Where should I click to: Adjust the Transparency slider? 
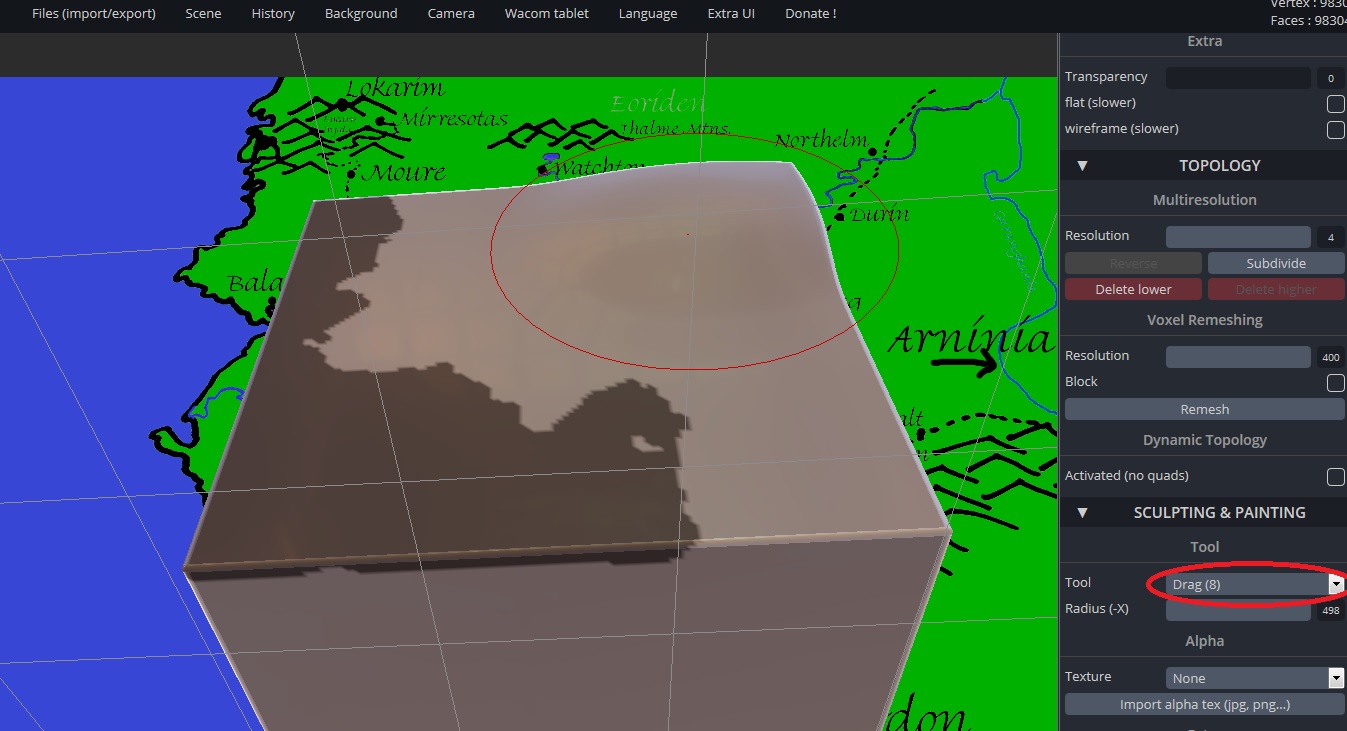pyautogui.click(x=1238, y=78)
